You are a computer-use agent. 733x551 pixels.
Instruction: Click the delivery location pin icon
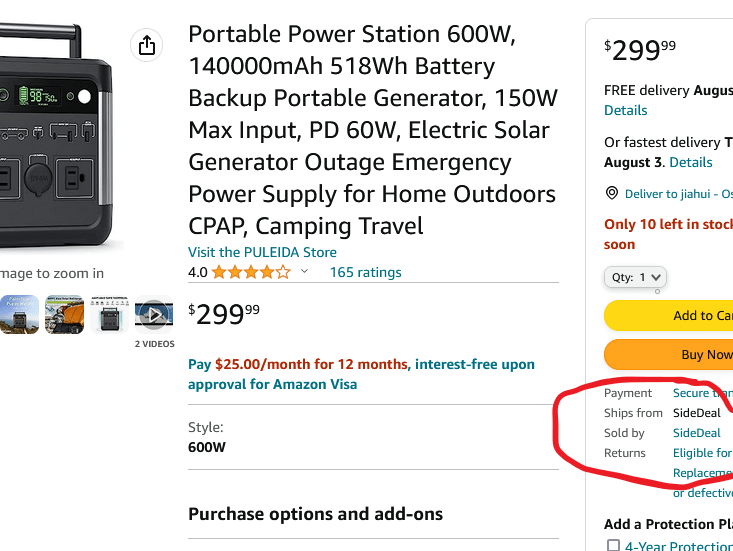(x=612, y=193)
